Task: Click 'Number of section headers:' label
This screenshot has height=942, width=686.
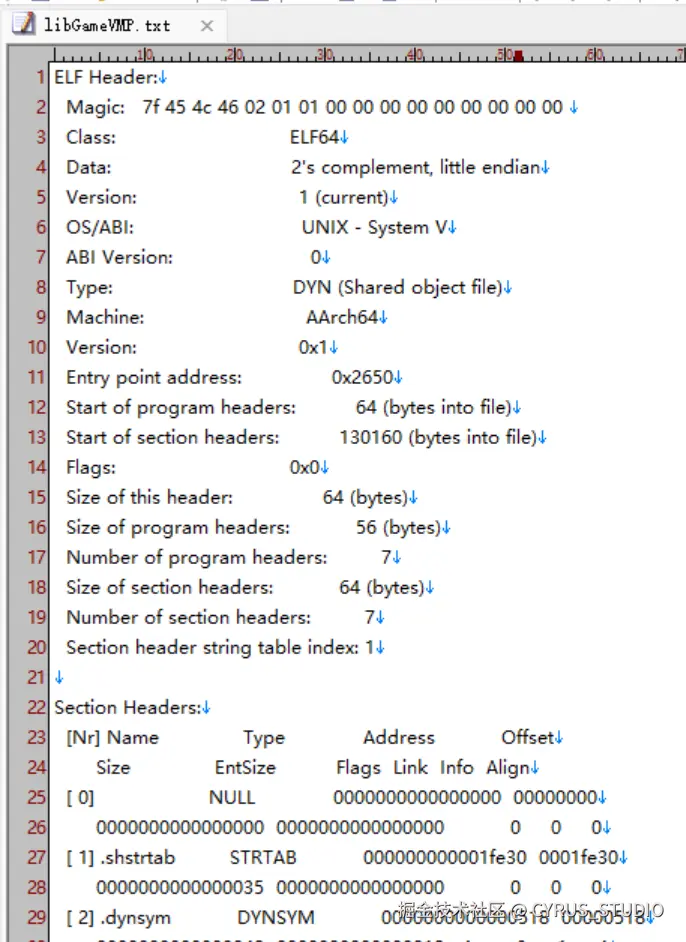Action: 188,618
